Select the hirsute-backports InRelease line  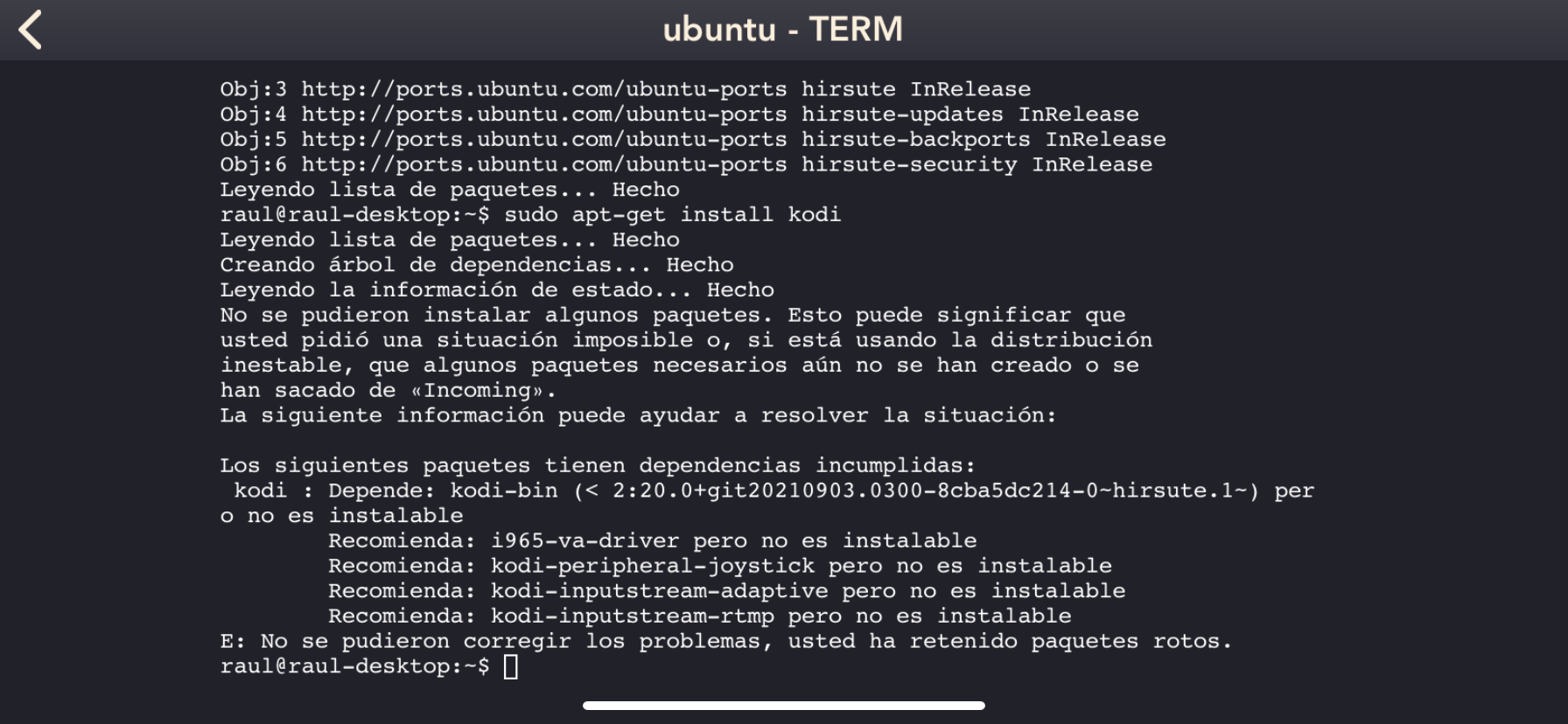pos(692,140)
